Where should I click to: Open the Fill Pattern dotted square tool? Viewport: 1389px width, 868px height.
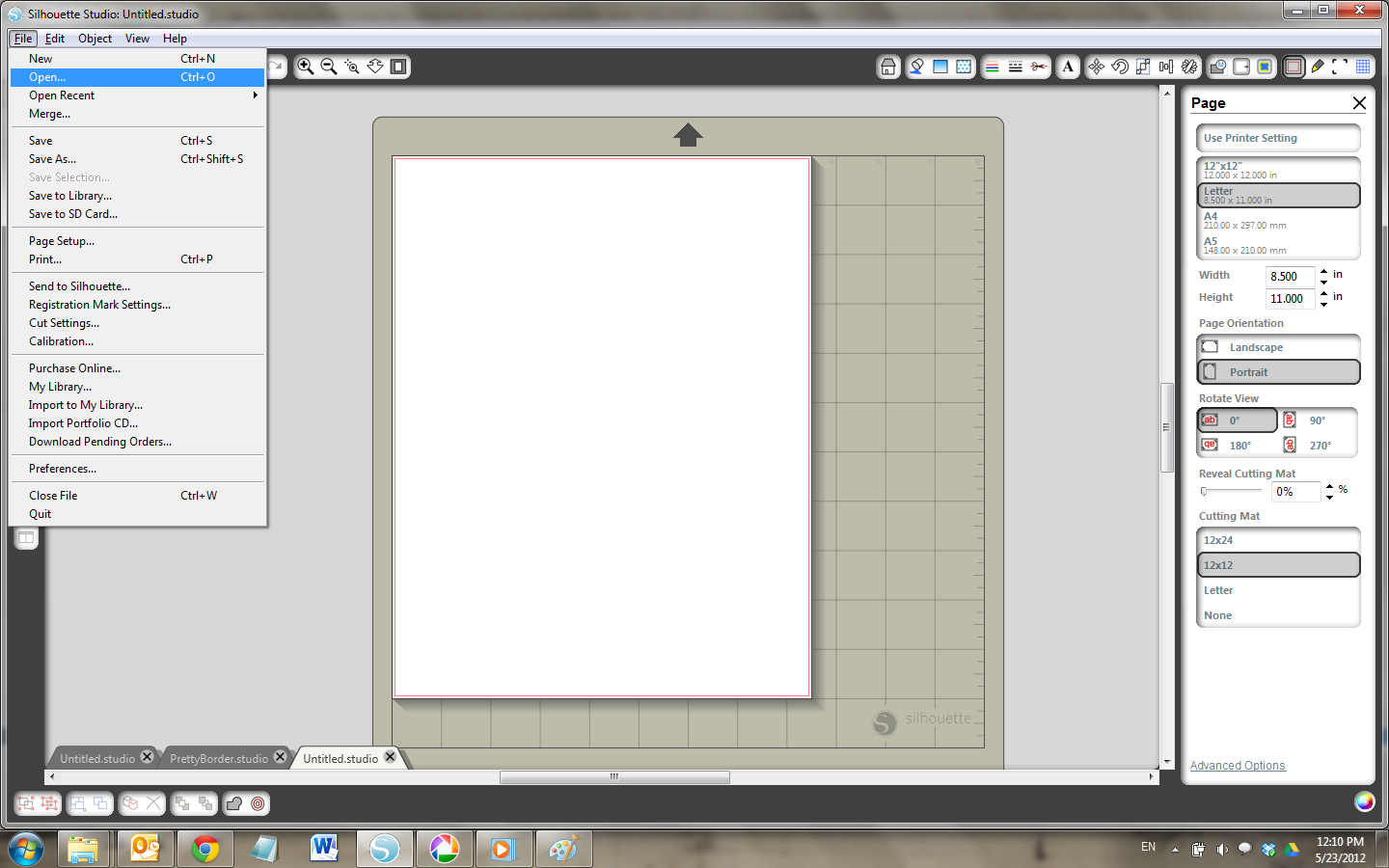[x=964, y=67]
